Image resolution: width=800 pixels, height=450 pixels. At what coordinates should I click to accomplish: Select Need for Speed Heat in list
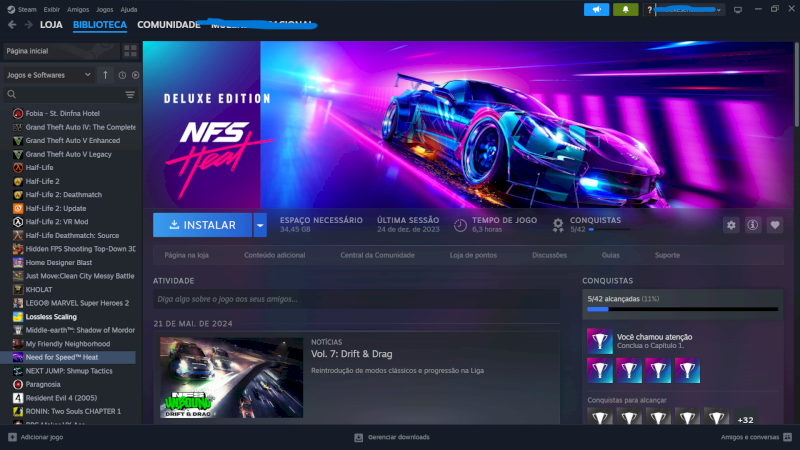tap(69, 358)
